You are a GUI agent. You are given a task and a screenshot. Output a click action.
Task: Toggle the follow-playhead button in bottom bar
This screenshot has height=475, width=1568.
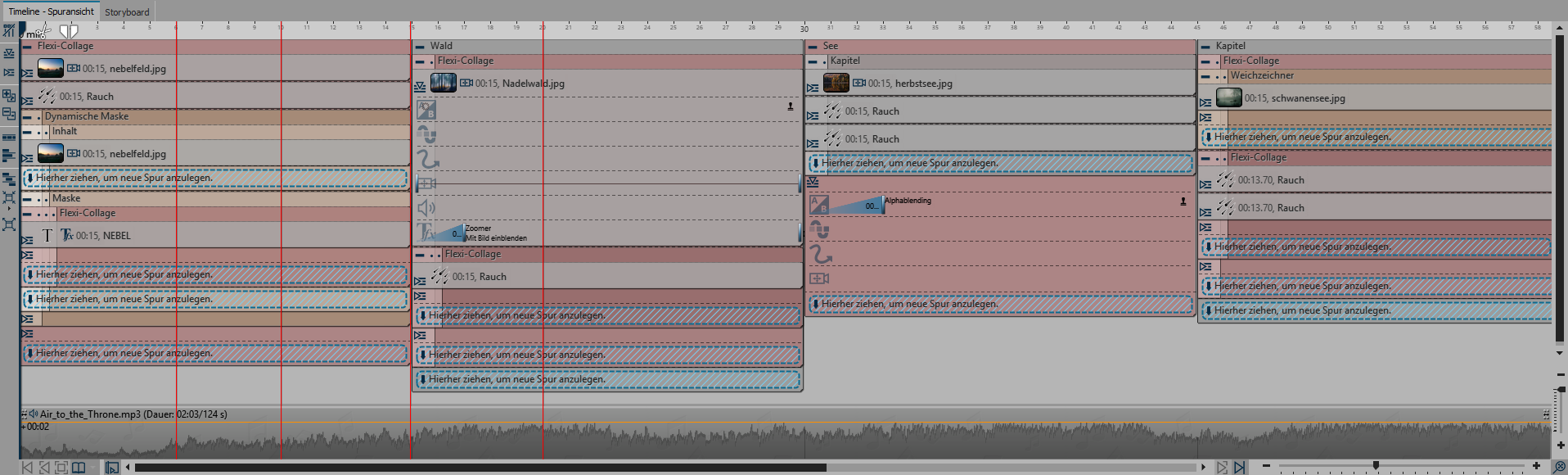pos(112,468)
